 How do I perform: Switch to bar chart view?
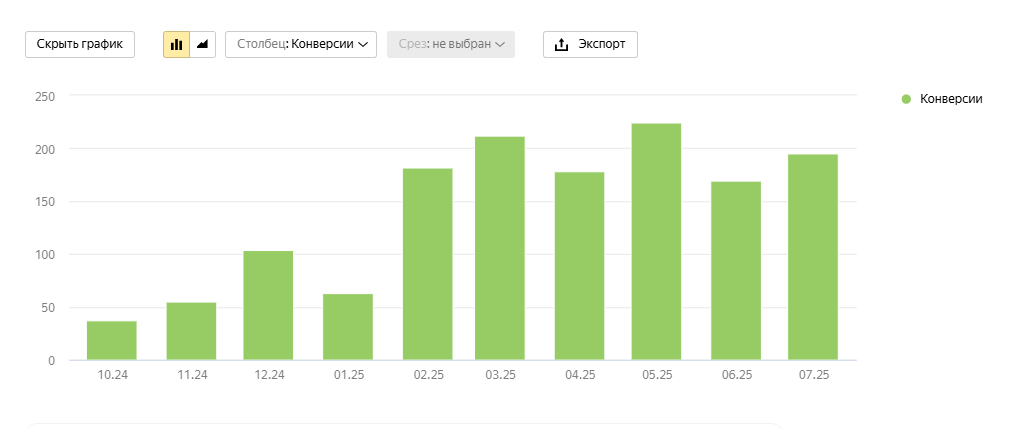pyautogui.click(x=177, y=44)
